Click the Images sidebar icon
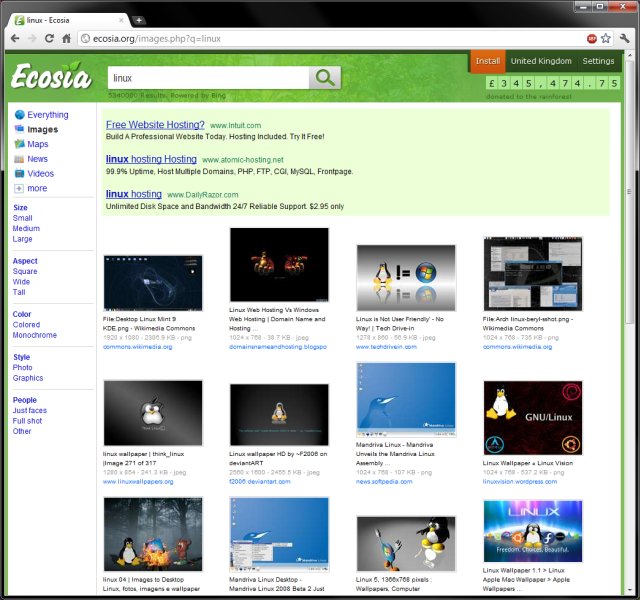Viewport: 640px width, 600px height. 19,129
